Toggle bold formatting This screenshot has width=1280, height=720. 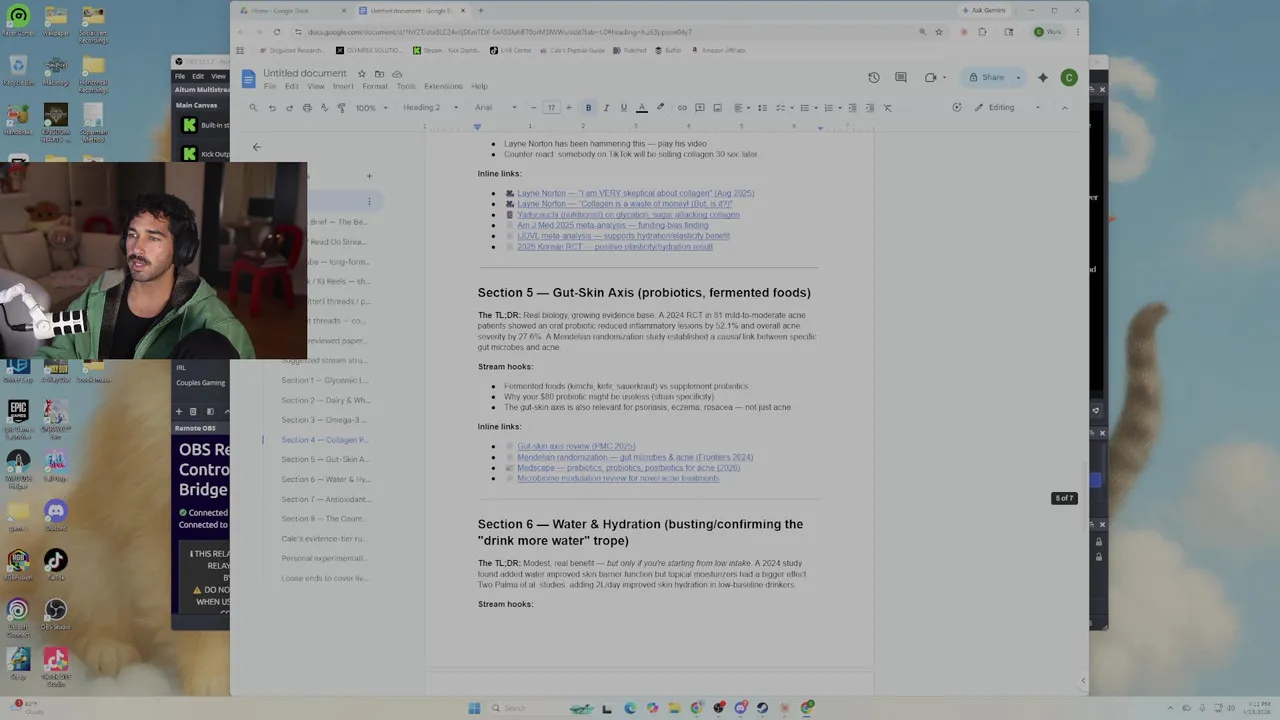[x=588, y=108]
